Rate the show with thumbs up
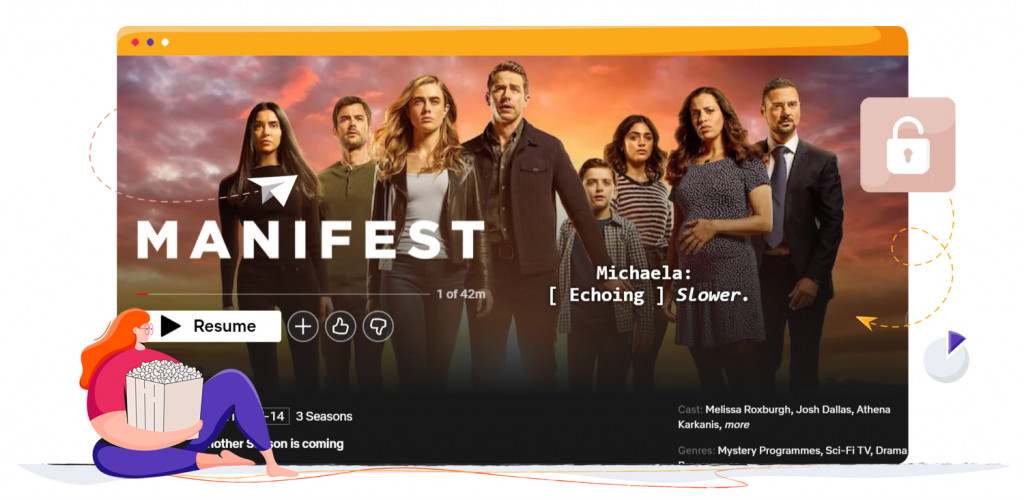The width and height of the screenshot is (1024, 500). [x=340, y=326]
